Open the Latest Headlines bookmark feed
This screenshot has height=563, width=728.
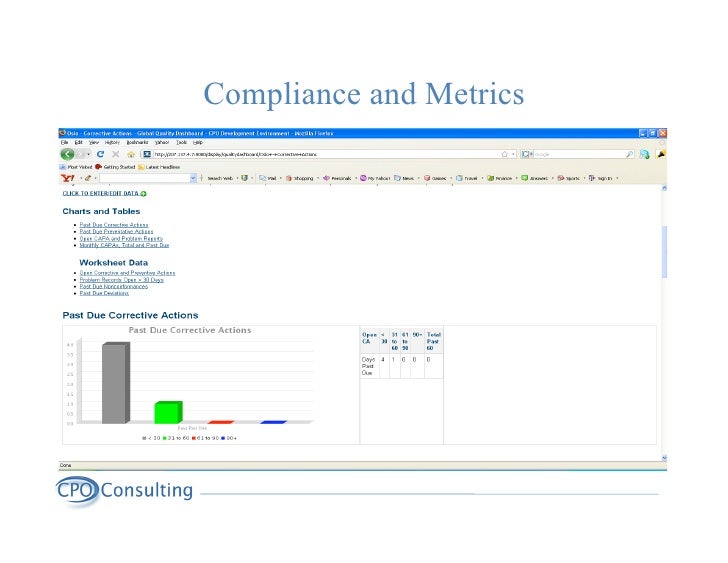159,167
